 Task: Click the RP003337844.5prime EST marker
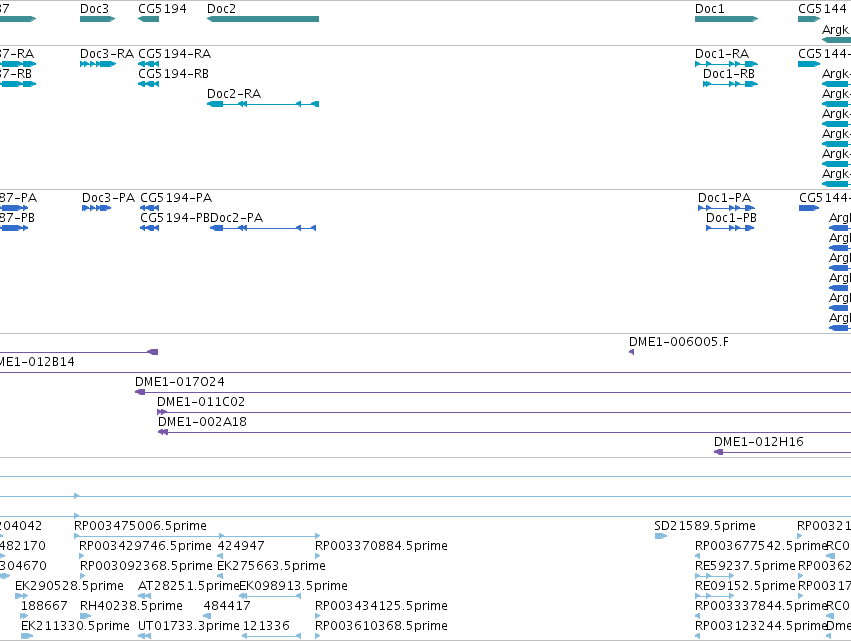(697, 616)
